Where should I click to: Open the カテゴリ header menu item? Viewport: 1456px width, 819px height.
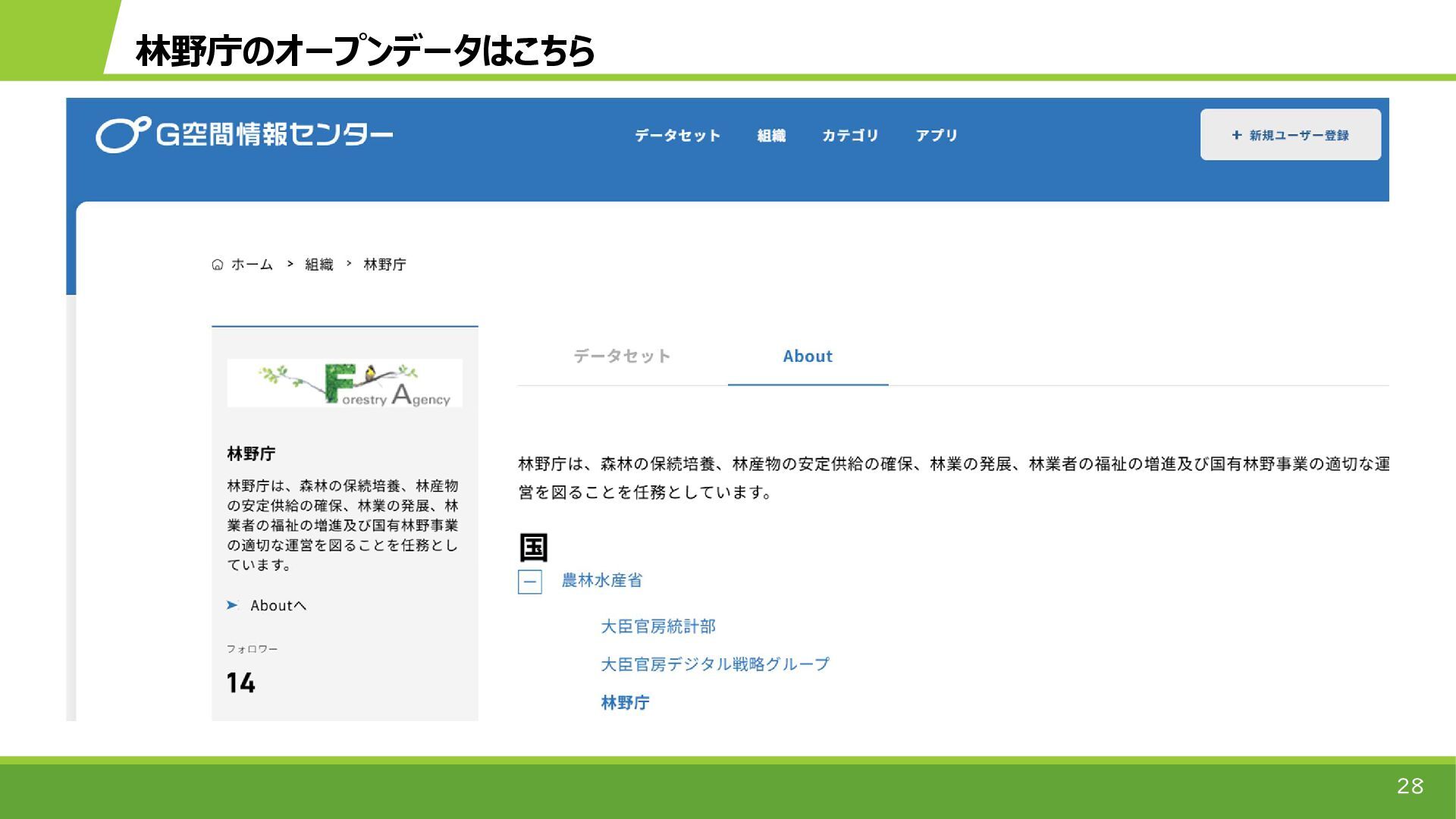pyautogui.click(x=850, y=136)
